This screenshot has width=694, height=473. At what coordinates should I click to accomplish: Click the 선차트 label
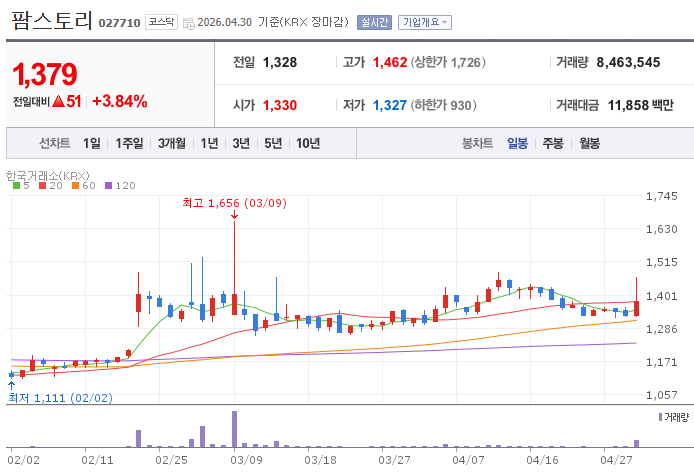pos(55,143)
